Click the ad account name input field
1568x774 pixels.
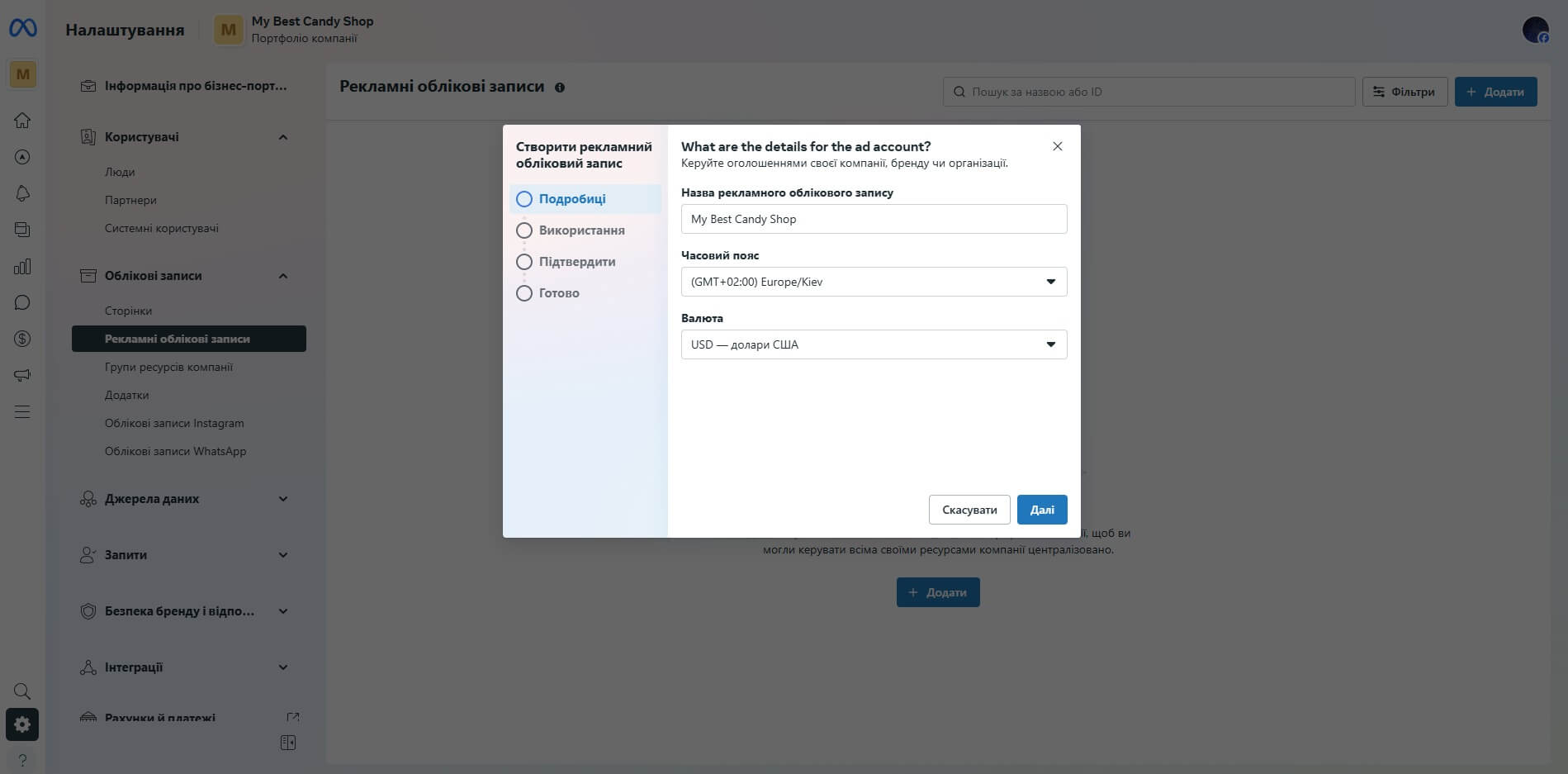click(874, 219)
